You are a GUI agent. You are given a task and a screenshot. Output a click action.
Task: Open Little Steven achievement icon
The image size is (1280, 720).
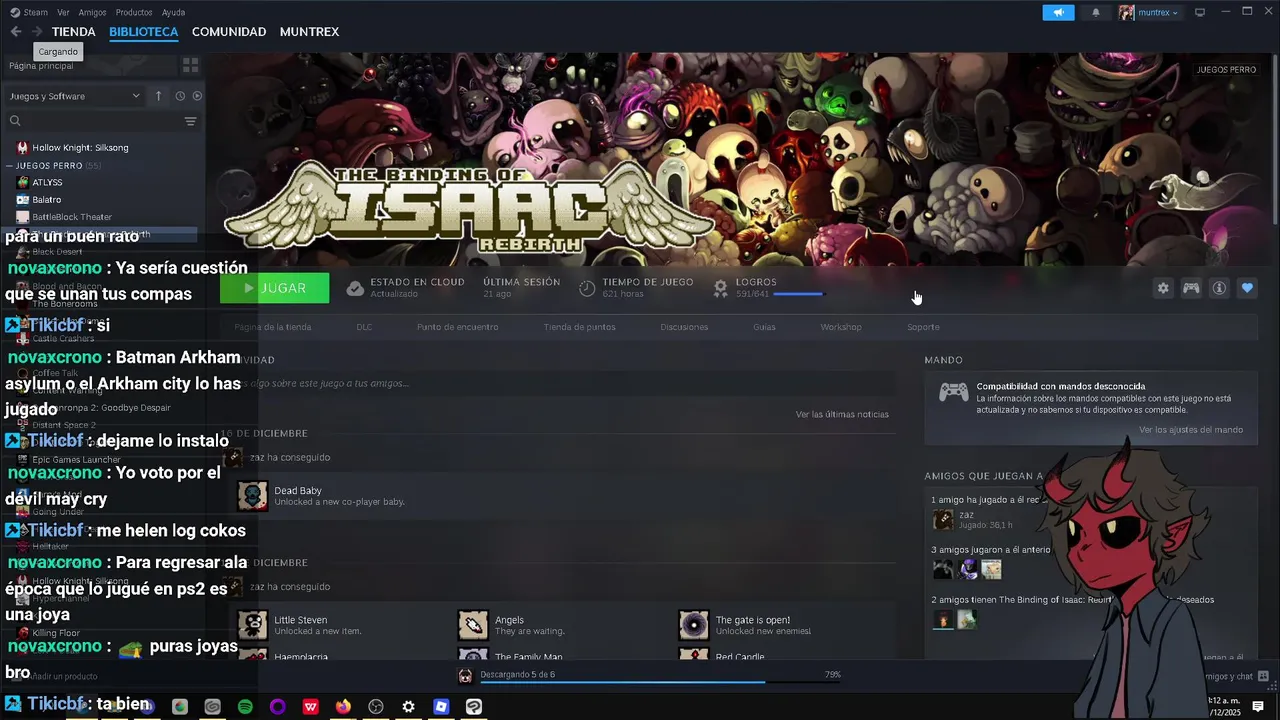252,625
